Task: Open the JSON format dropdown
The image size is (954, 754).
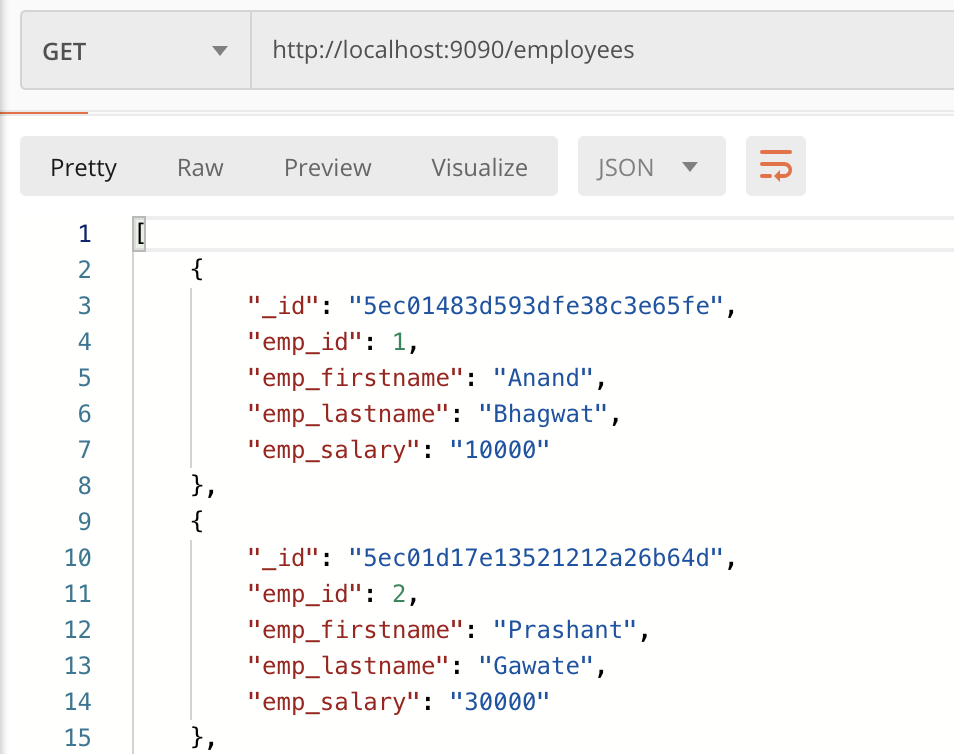Action: pos(652,166)
